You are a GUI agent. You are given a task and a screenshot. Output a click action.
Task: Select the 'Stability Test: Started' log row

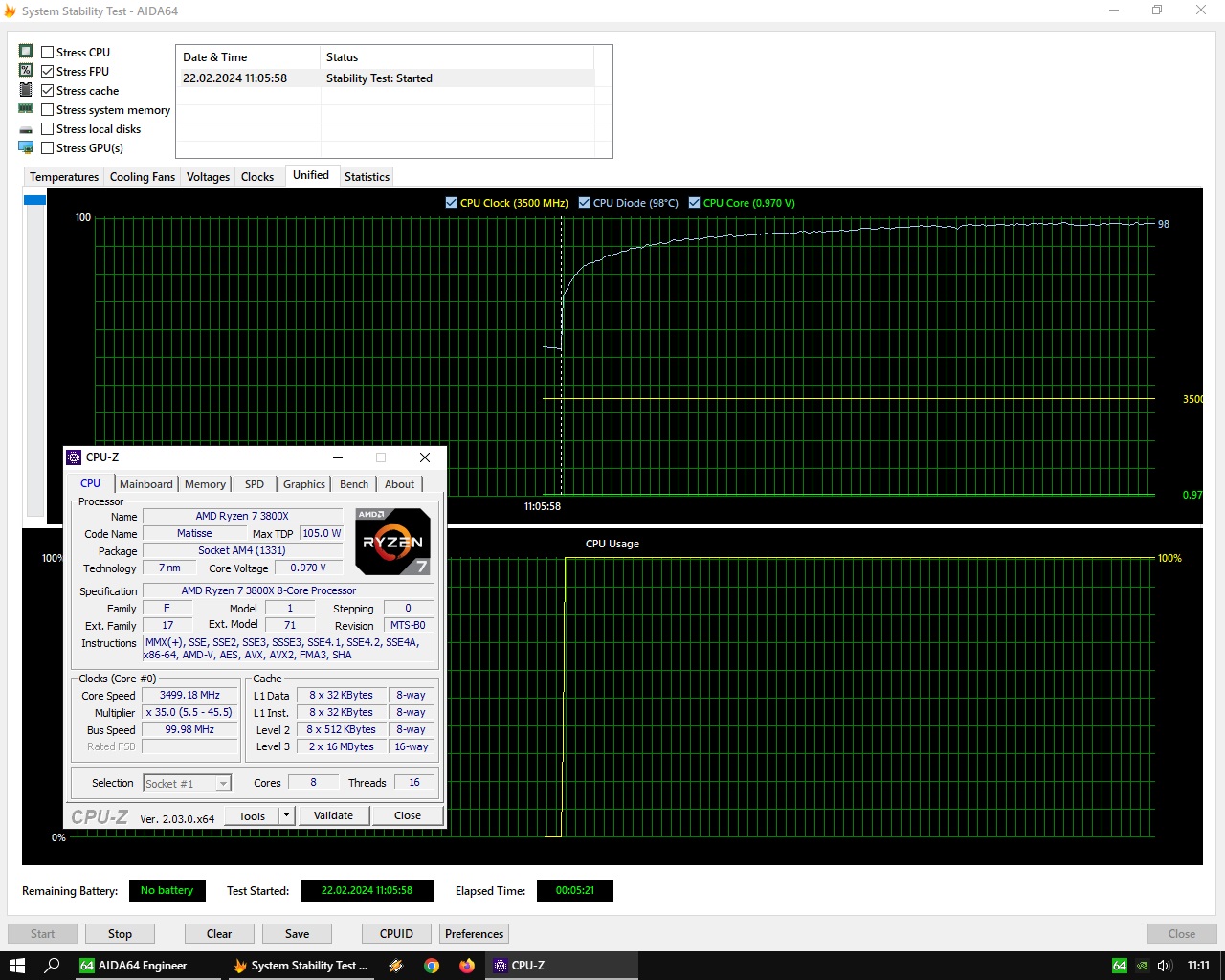tap(387, 78)
